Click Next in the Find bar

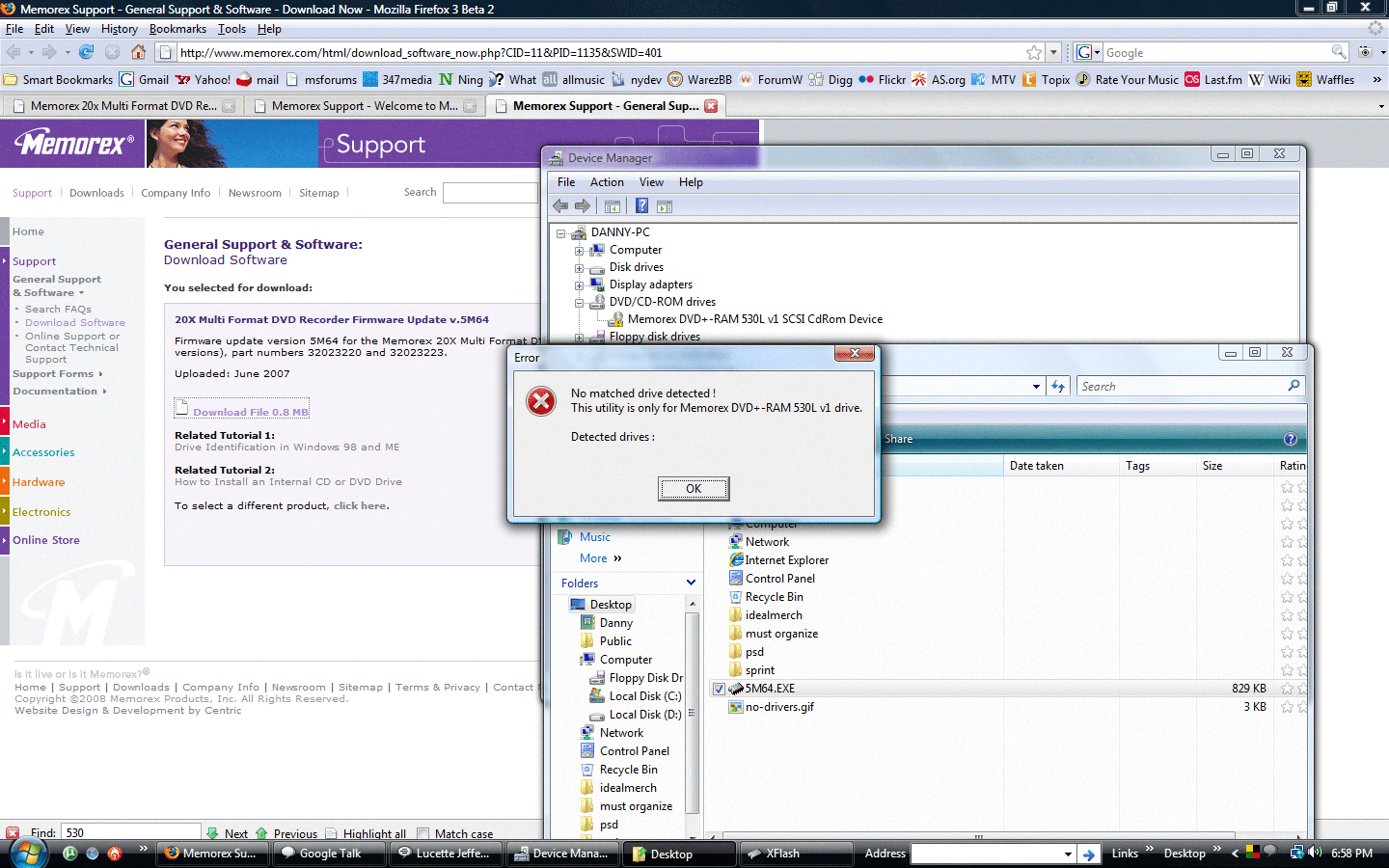click(x=228, y=833)
